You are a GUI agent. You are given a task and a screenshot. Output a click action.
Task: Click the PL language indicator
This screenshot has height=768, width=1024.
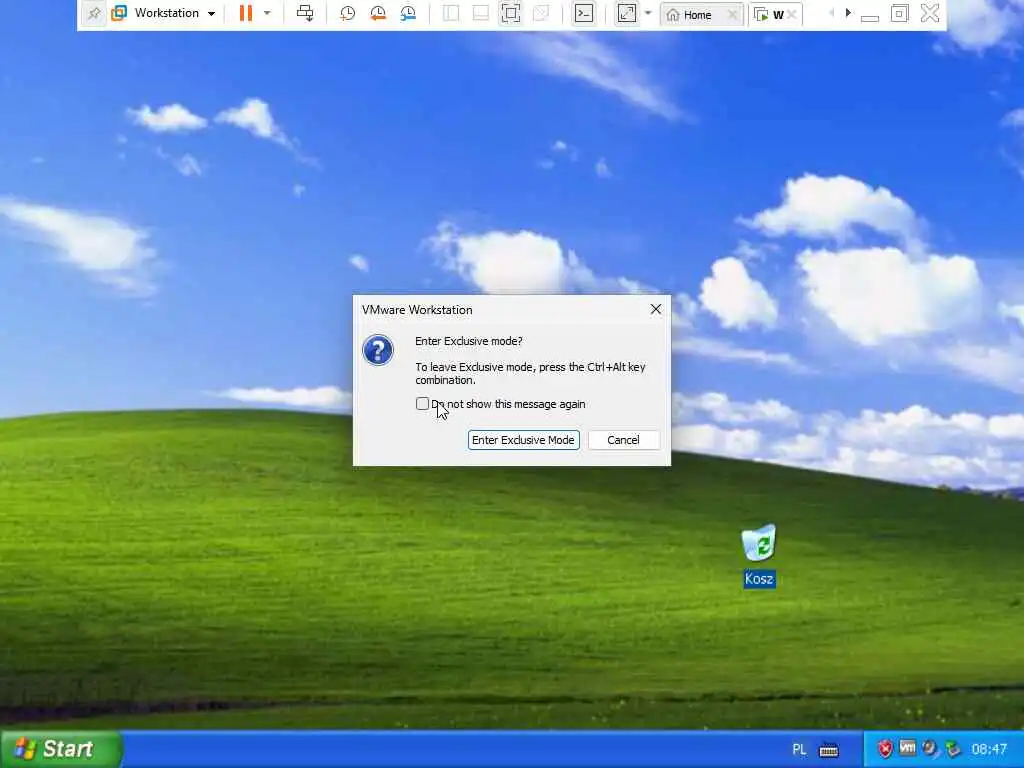pyautogui.click(x=799, y=749)
